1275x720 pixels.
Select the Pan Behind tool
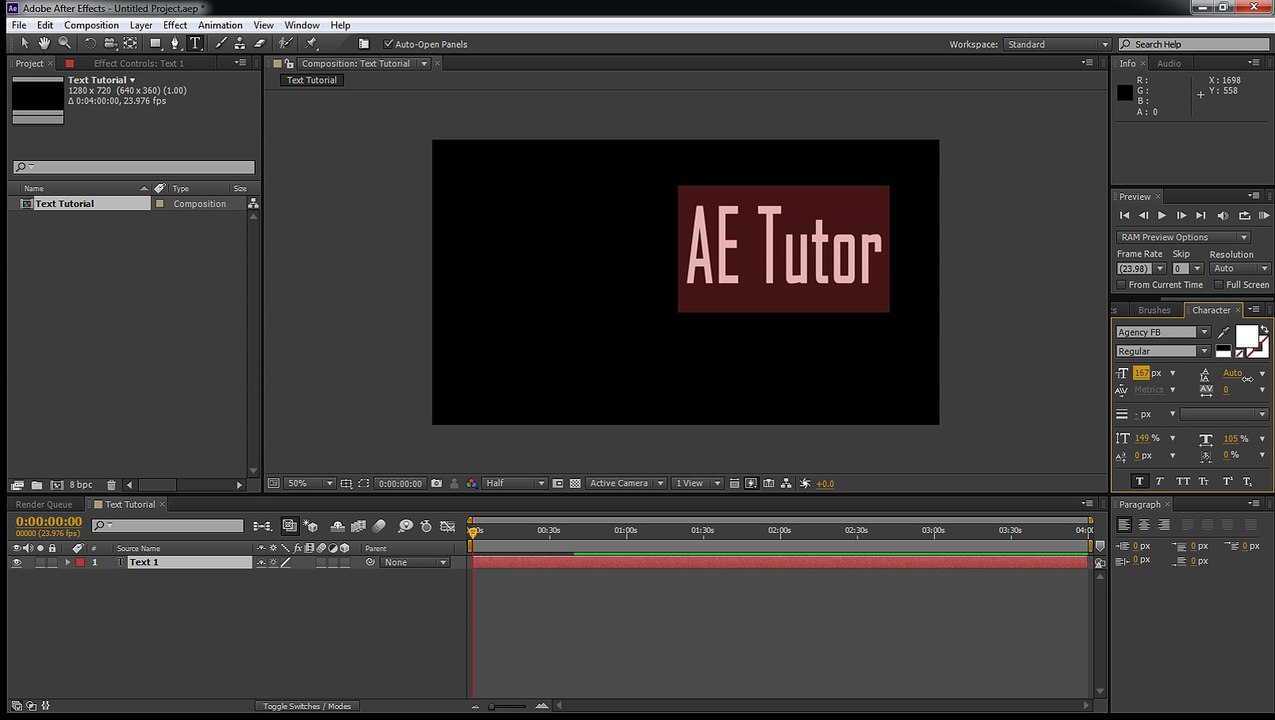[x=130, y=43]
